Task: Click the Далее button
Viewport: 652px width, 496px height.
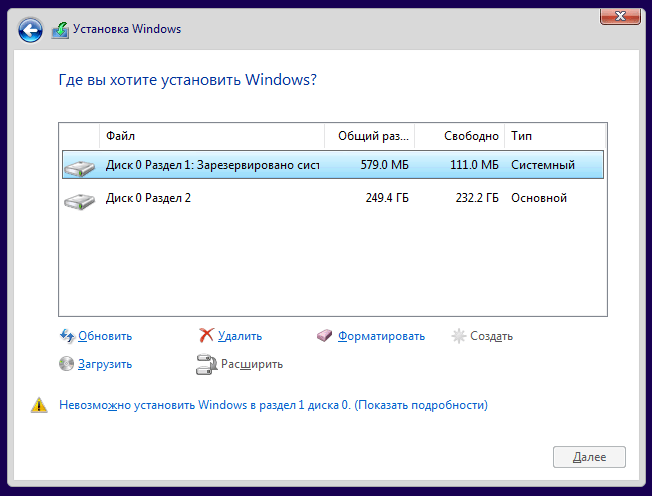Action: 589,457
